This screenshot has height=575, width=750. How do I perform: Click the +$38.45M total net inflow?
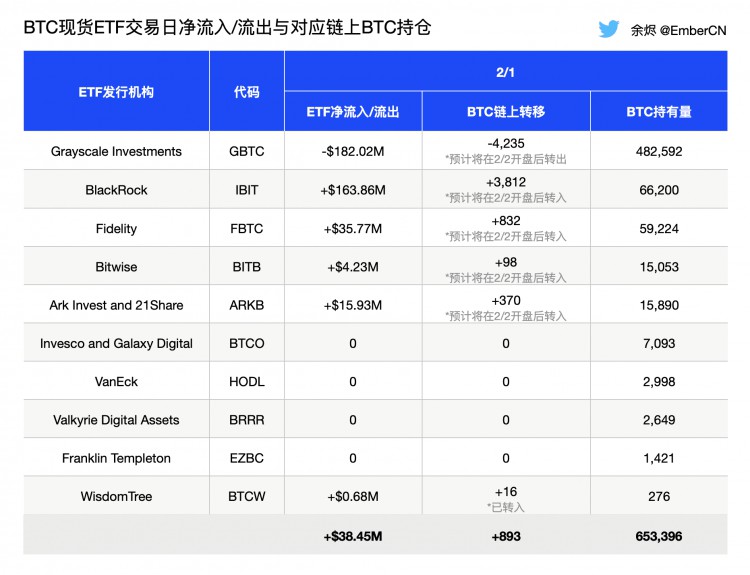click(353, 536)
